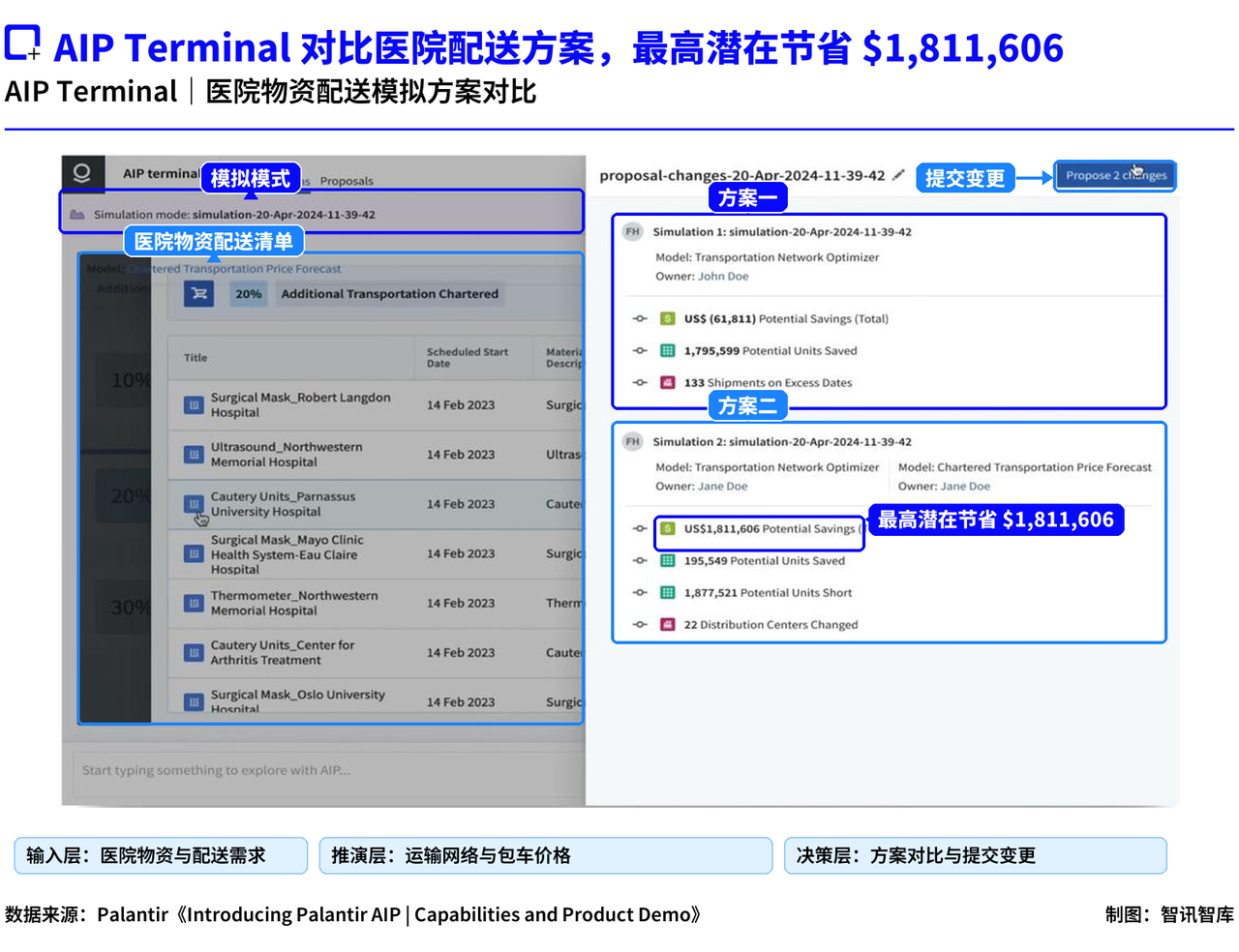Select the Surgical Mask_Mayo Clinic row icon
Viewport: 1239px width, 952px height.
[x=194, y=553]
